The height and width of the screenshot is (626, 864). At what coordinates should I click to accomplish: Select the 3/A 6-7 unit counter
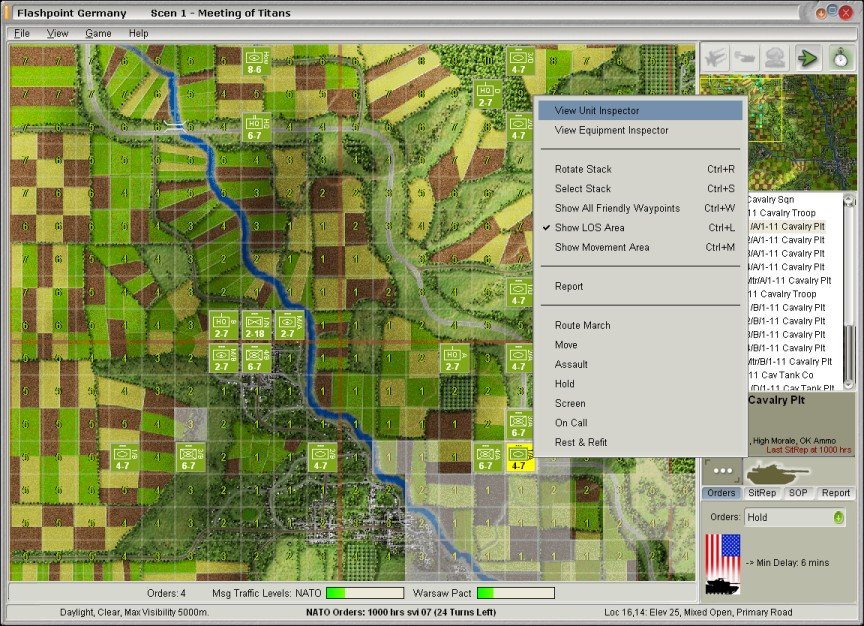point(519,425)
